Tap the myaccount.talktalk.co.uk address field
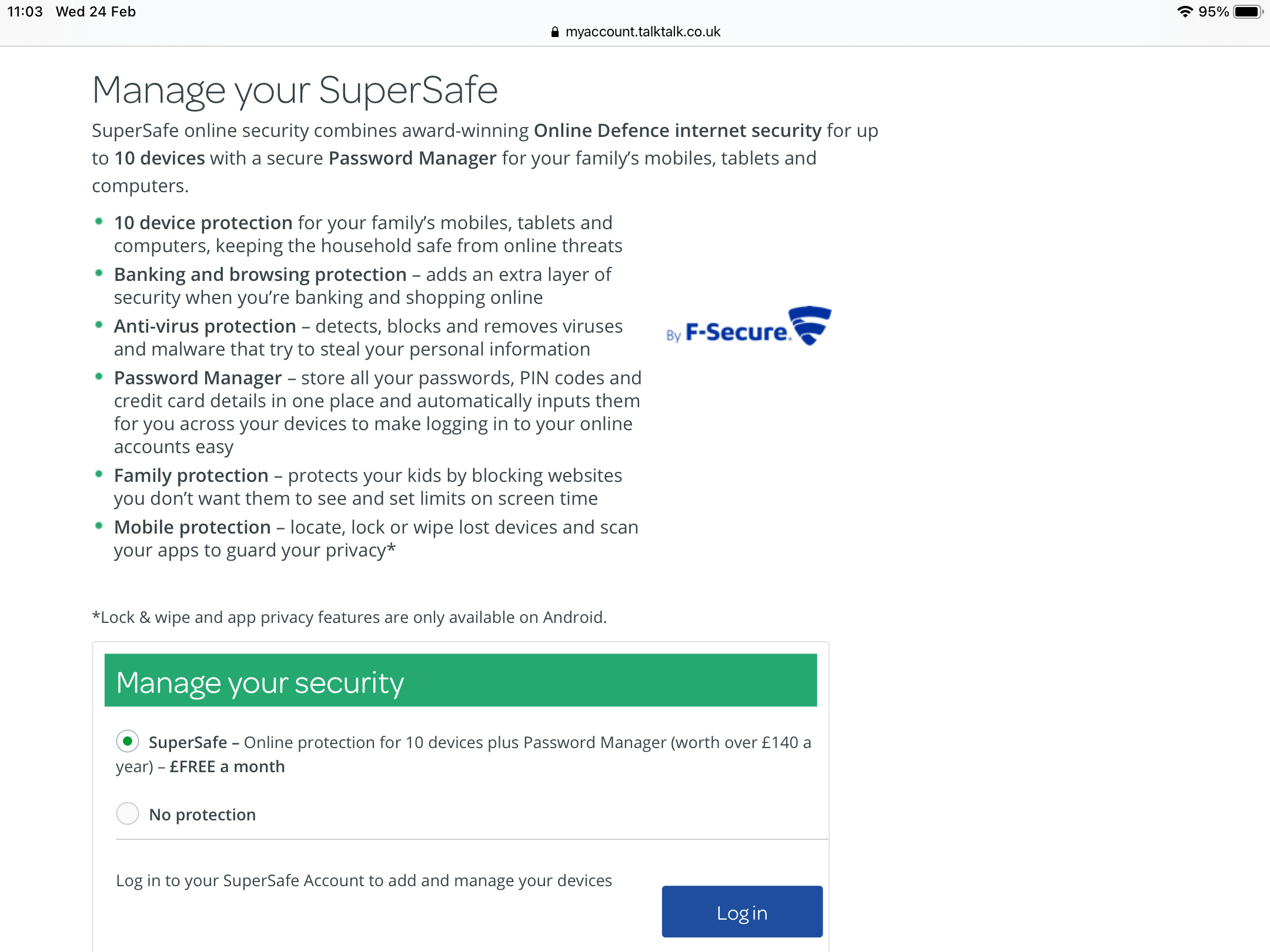Viewport: 1270px width, 952px height. 643,32
